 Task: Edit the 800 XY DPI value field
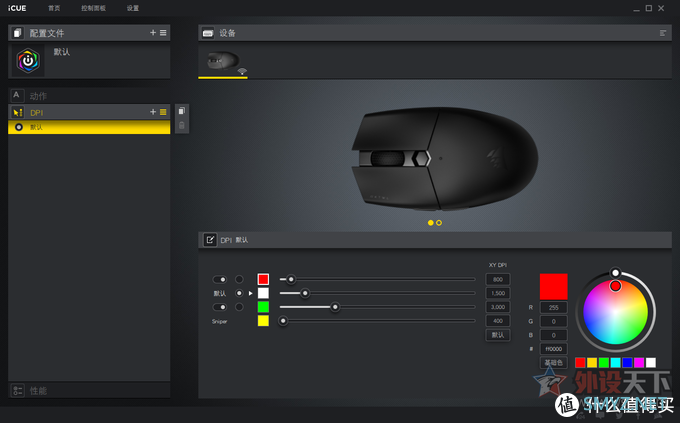498,279
